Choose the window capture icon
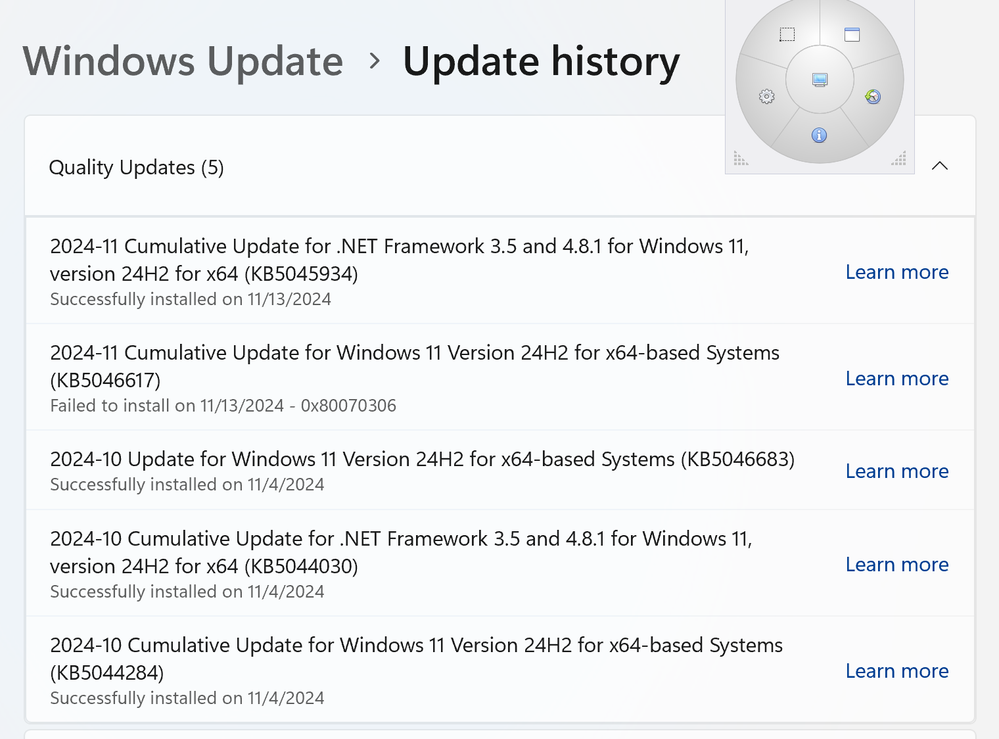 pyautogui.click(x=852, y=34)
